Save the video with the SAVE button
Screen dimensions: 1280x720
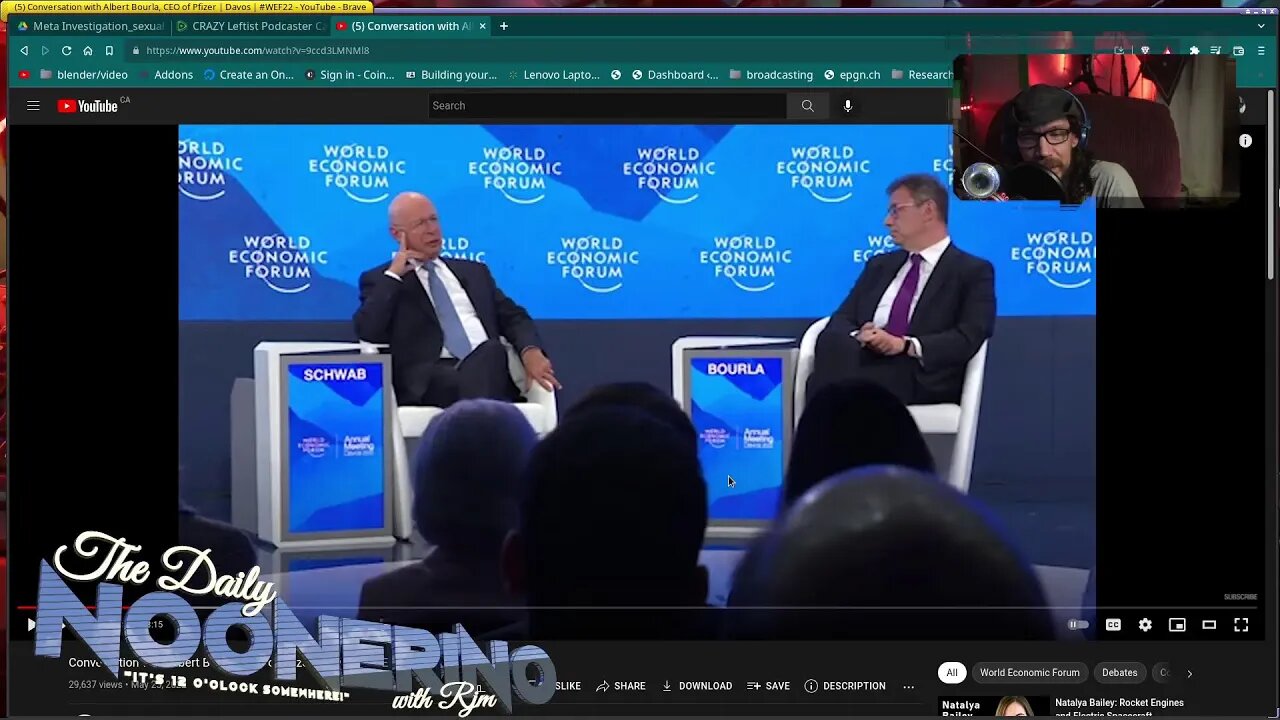click(768, 686)
